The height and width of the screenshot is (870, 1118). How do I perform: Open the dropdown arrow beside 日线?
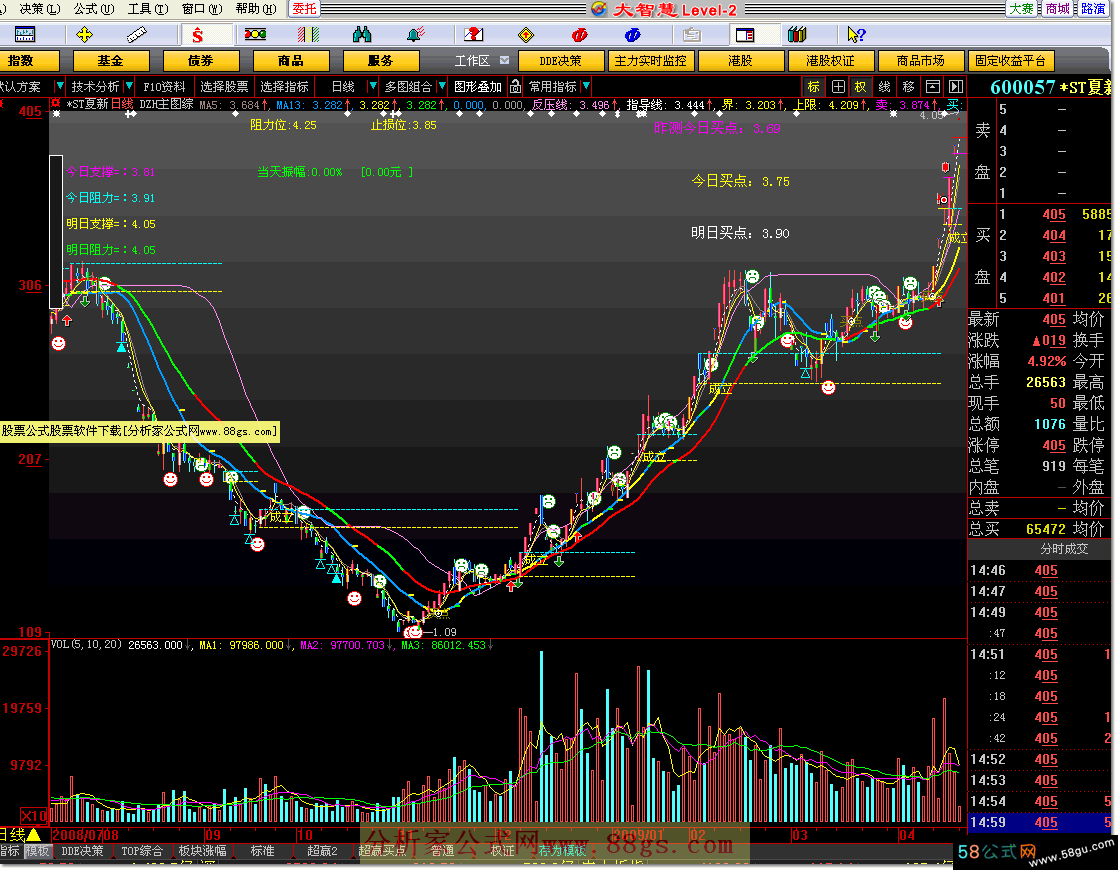(x=372, y=86)
